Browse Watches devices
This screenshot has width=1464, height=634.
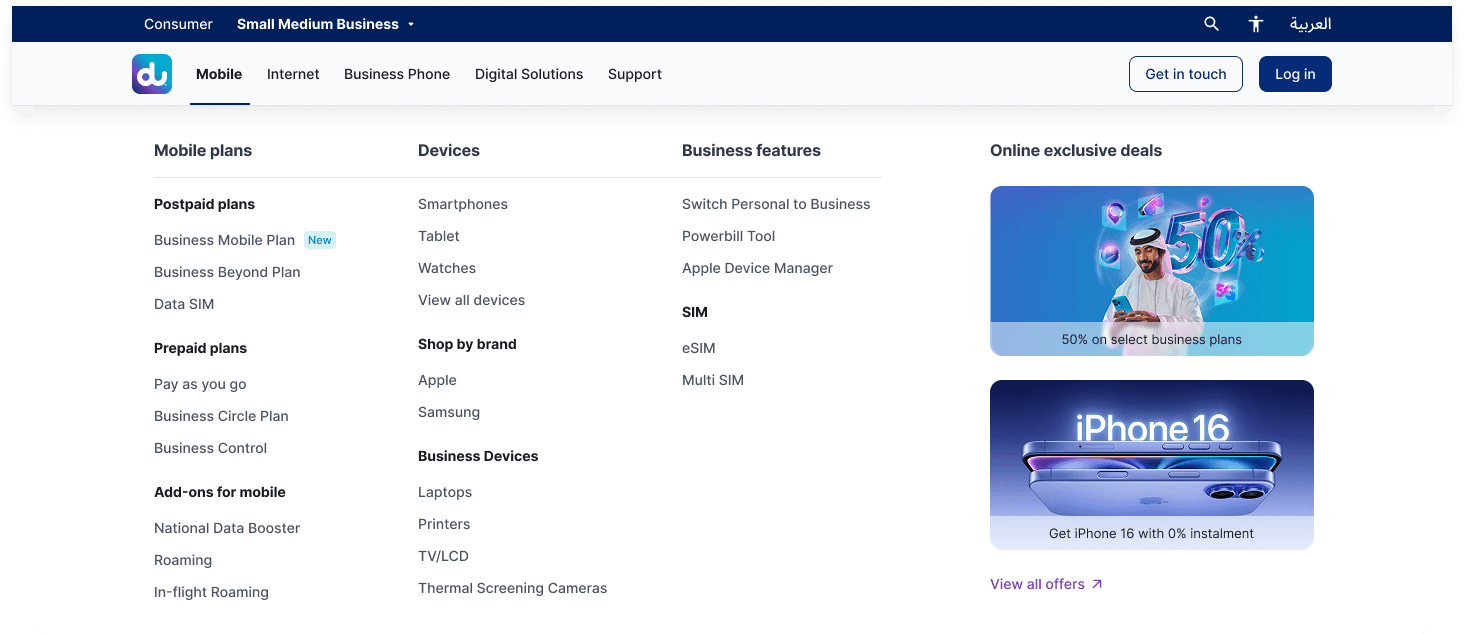[x=447, y=268]
